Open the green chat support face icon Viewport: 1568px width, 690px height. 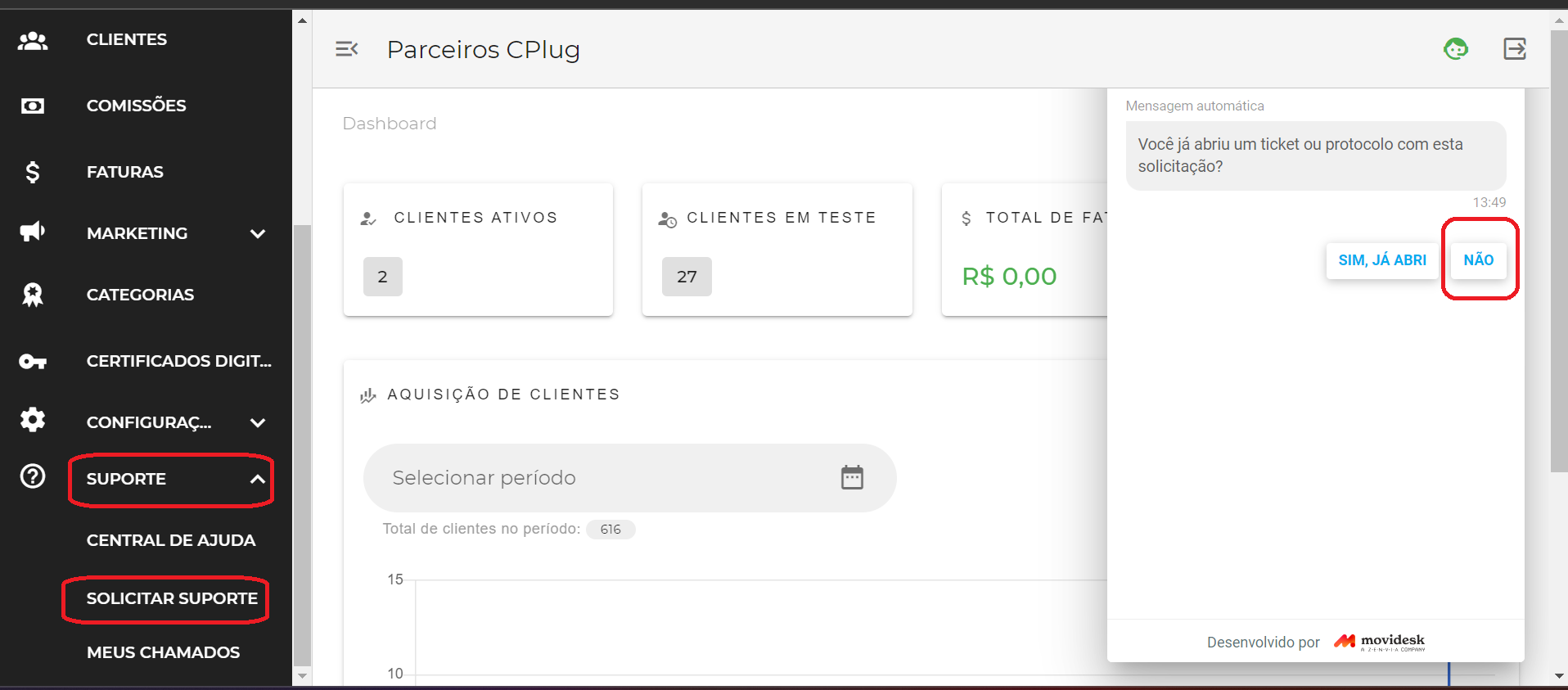pos(1456,49)
